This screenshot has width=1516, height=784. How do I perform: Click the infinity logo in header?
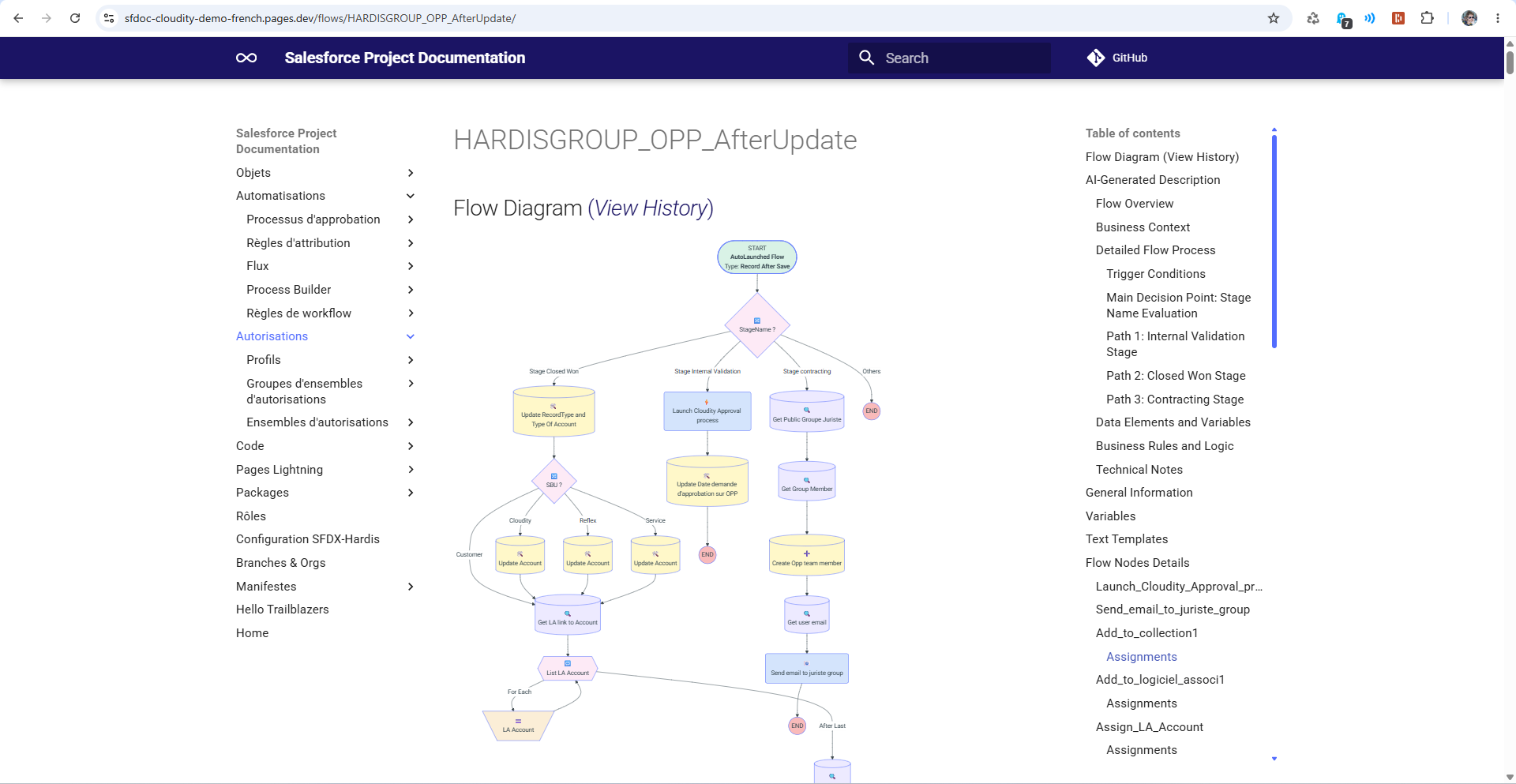[246, 58]
